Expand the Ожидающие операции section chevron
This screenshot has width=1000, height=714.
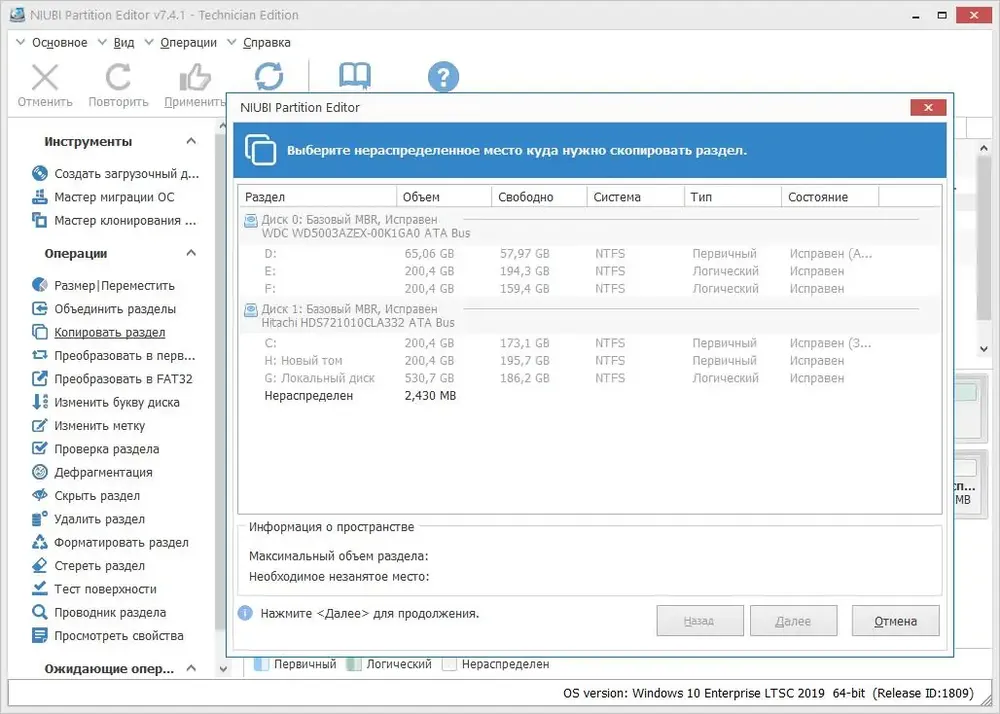click(x=191, y=668)
